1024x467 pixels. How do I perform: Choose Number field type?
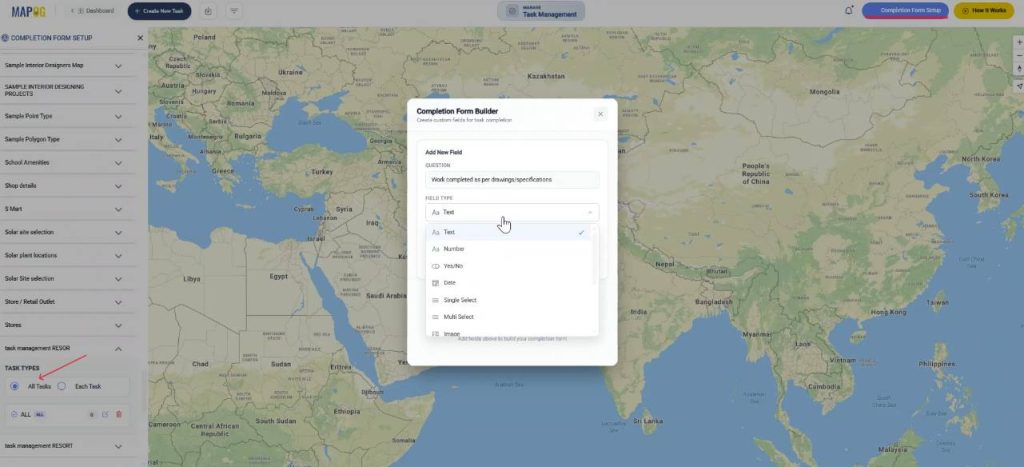pyautogui.click(x=509, y=249)
